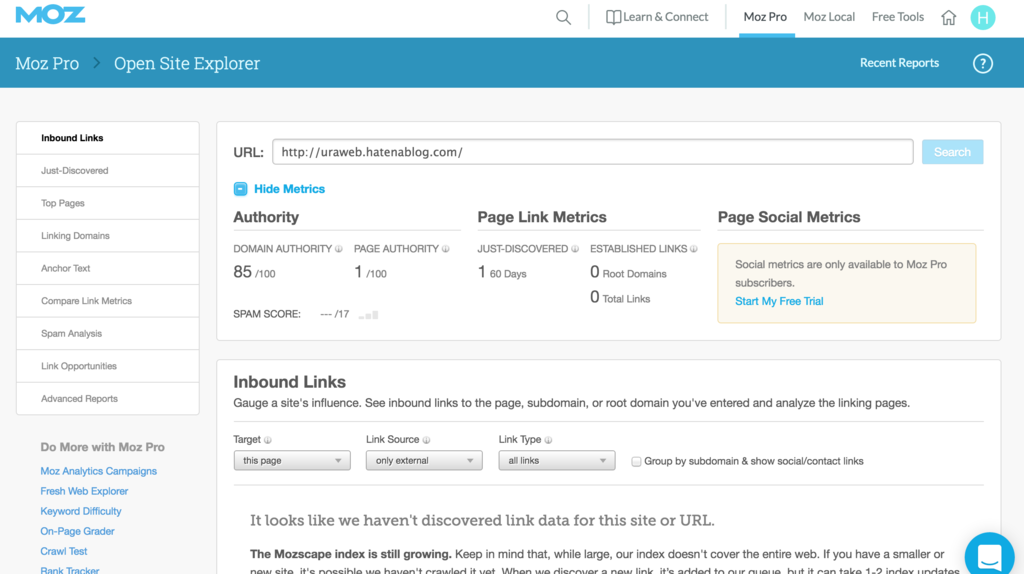This screenshot has width=1024, height=574.
Task: Open Learn & Connect menu
Action: (657, 17)
